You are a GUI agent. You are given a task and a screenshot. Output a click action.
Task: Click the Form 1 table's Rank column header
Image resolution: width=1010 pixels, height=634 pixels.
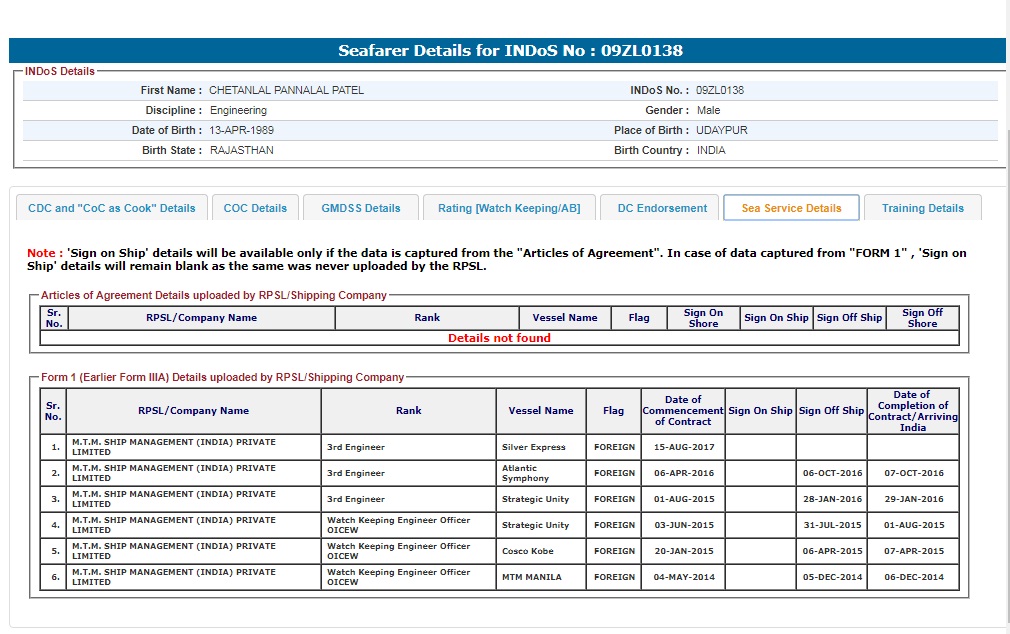408,410
